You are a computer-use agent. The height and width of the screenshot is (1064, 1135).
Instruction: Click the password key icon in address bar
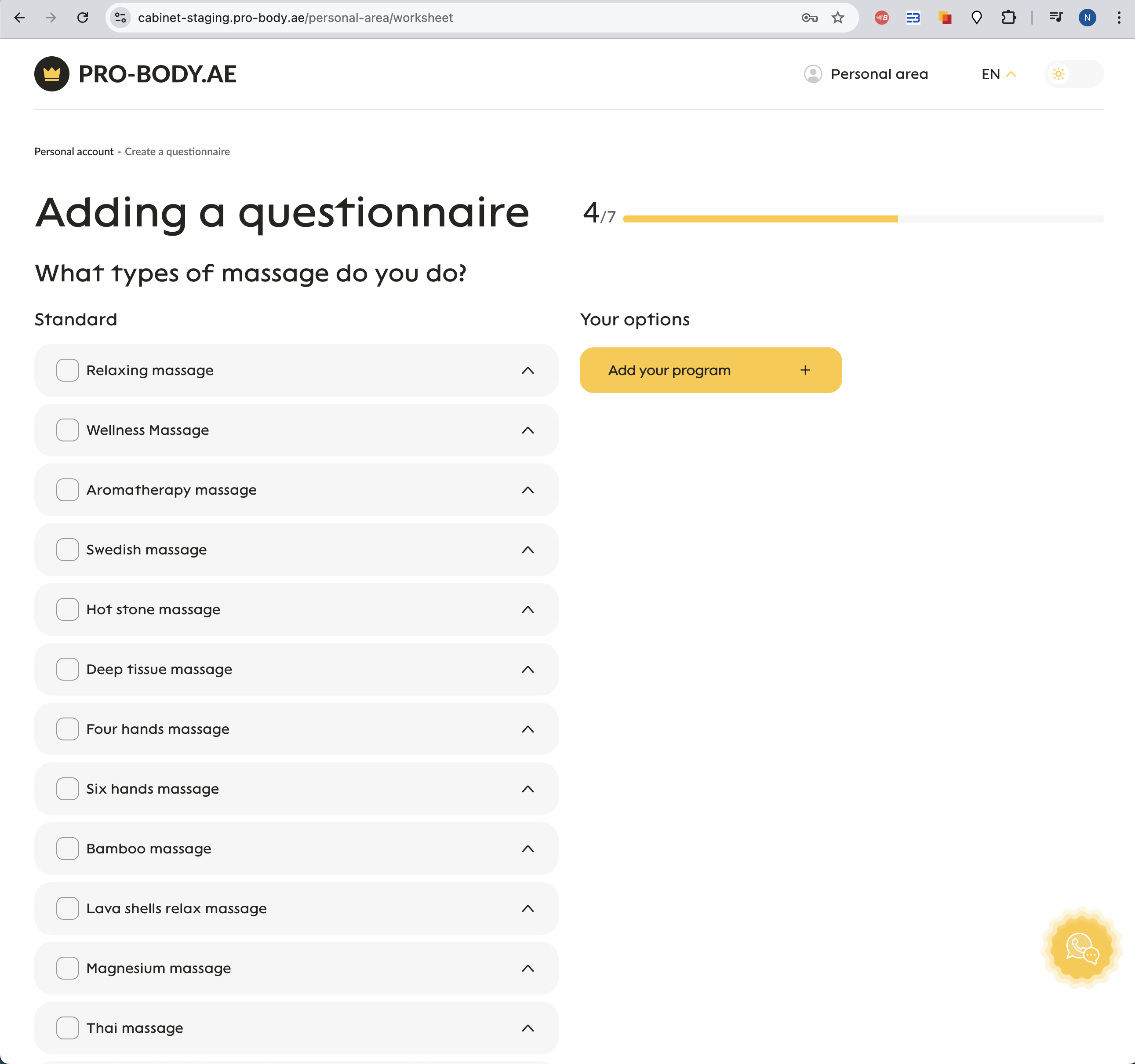coord(809,18)
